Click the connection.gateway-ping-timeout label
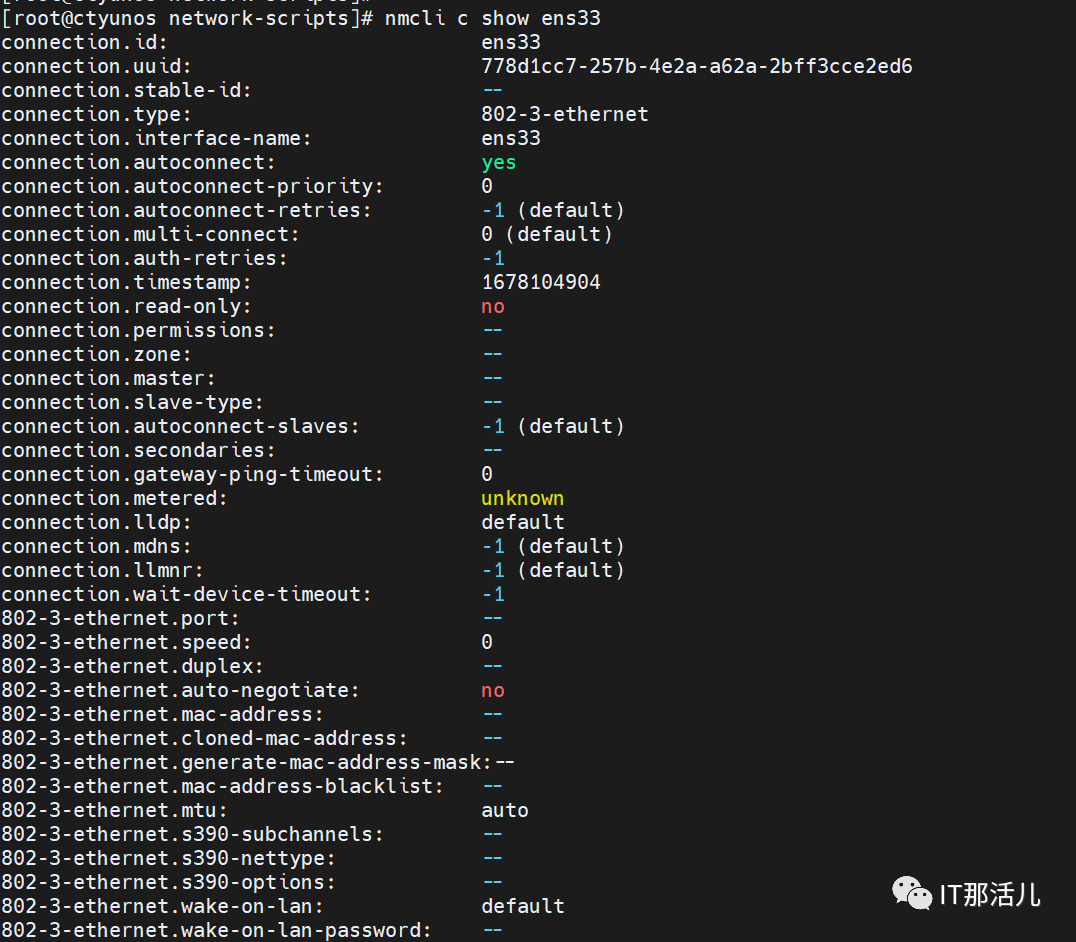This screenshot has height=942, width=1076. [192, 474]
